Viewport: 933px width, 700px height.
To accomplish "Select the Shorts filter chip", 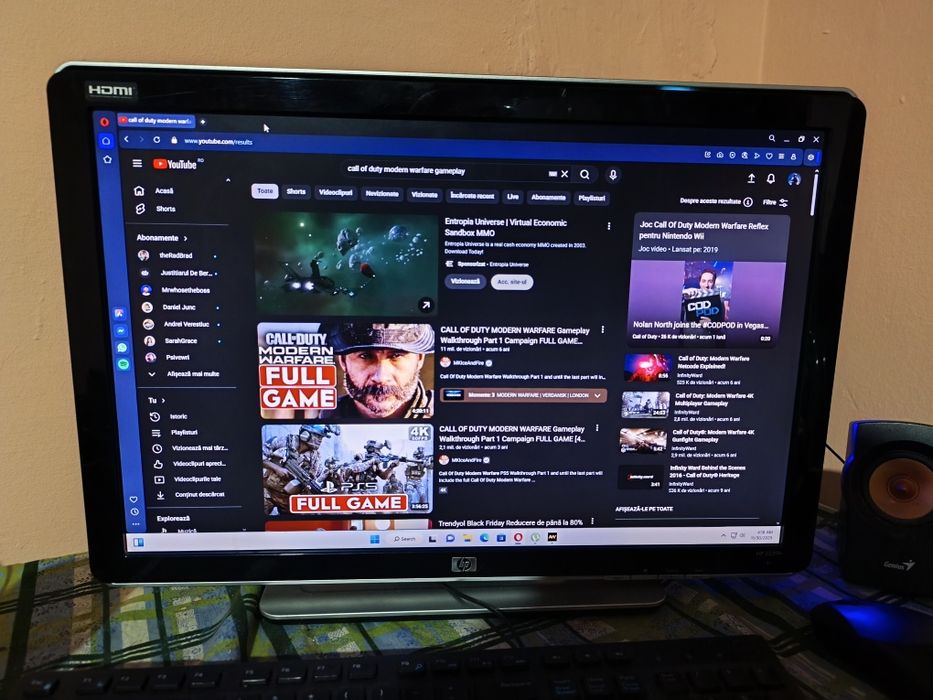I will point(296,192).
